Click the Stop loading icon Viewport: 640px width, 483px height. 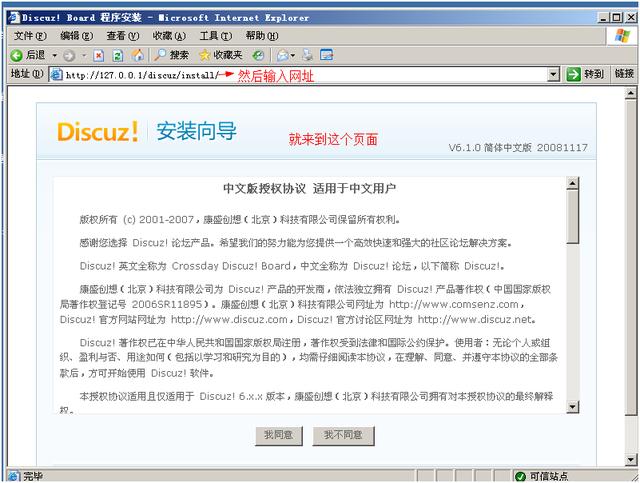98,55
